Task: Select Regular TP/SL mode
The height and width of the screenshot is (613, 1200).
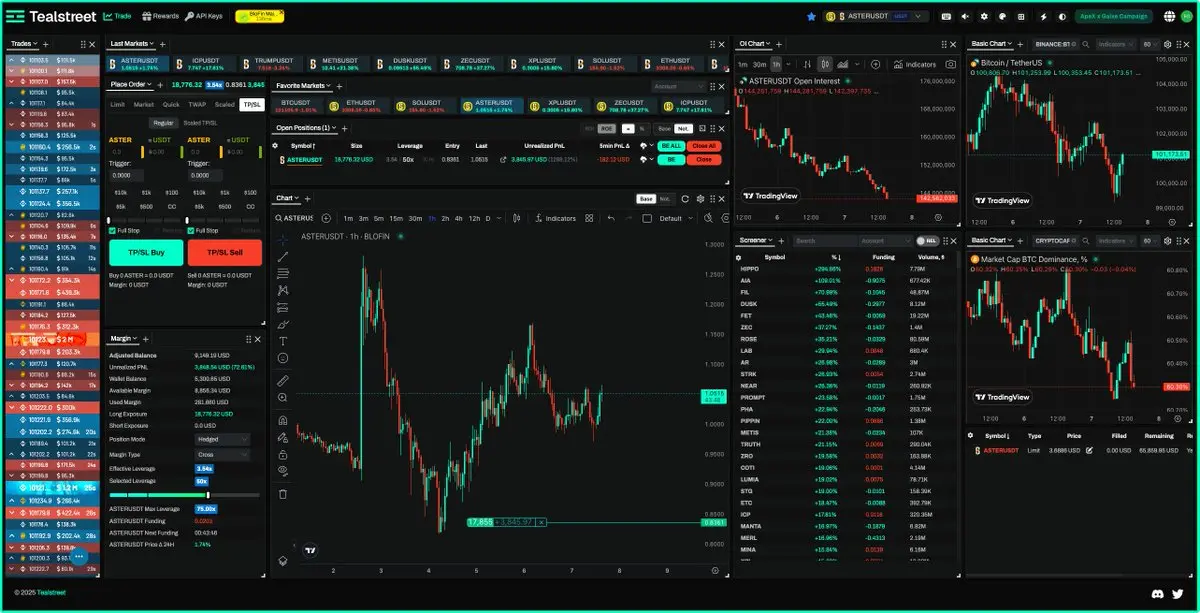Action: (162, 123)
